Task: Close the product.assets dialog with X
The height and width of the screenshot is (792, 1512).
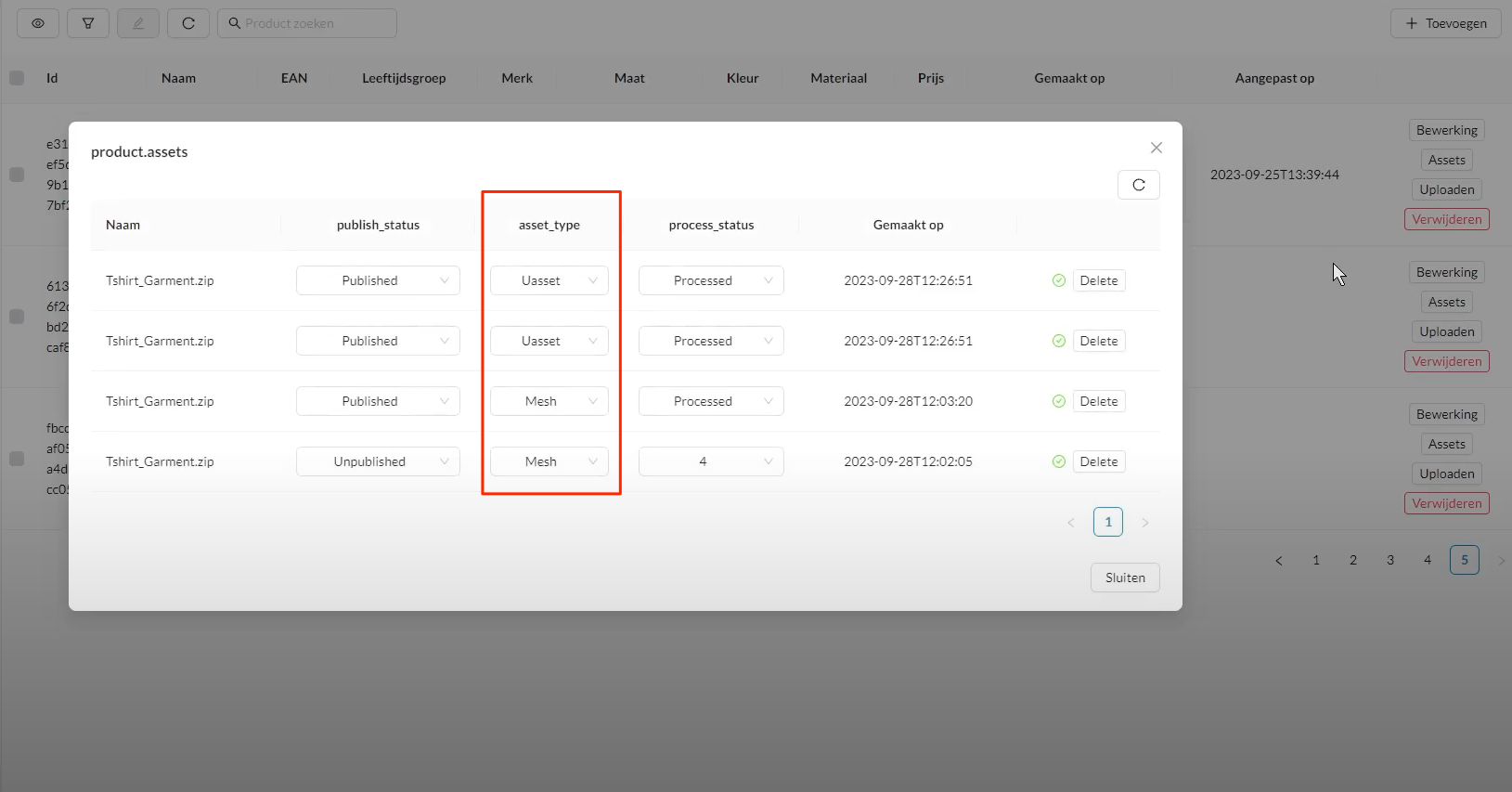Action: coord(1157,148)
